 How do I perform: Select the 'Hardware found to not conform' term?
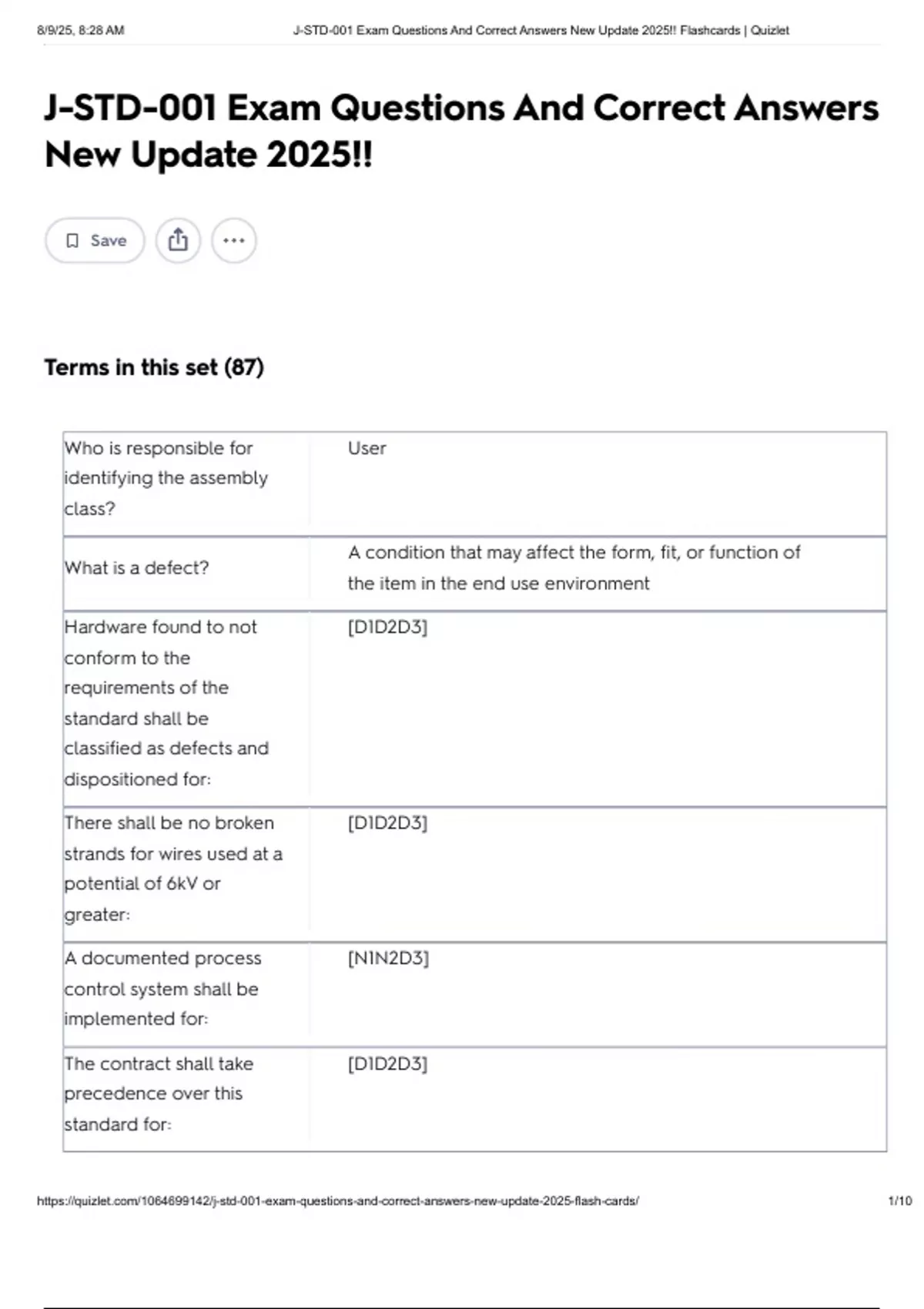tap(166, 703)
